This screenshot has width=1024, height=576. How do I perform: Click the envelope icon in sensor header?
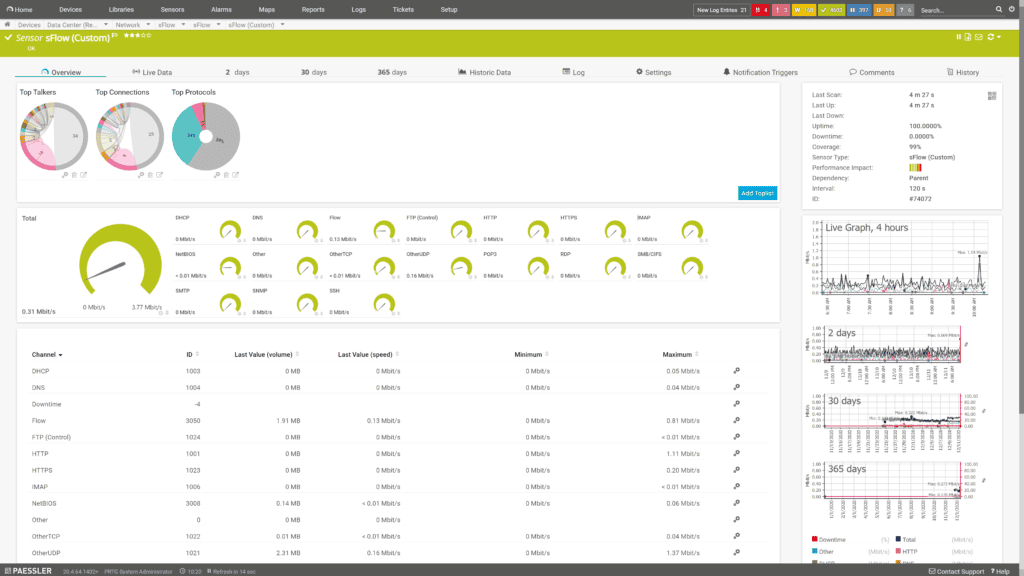pos(978,37)
